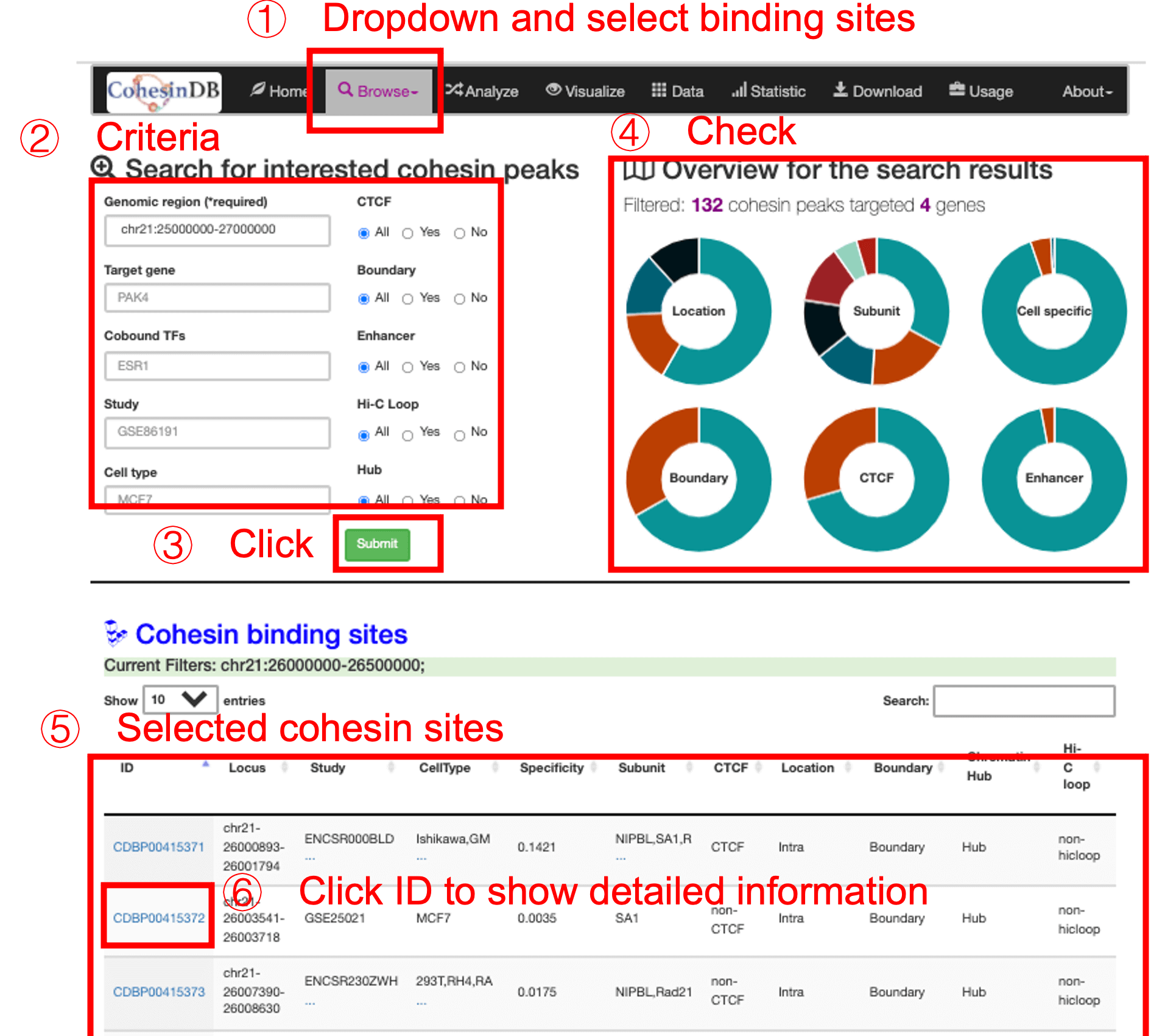Screen dimensions: 1151x1036
Task: Click the Genomic region input field
Action: pos(217,230)
